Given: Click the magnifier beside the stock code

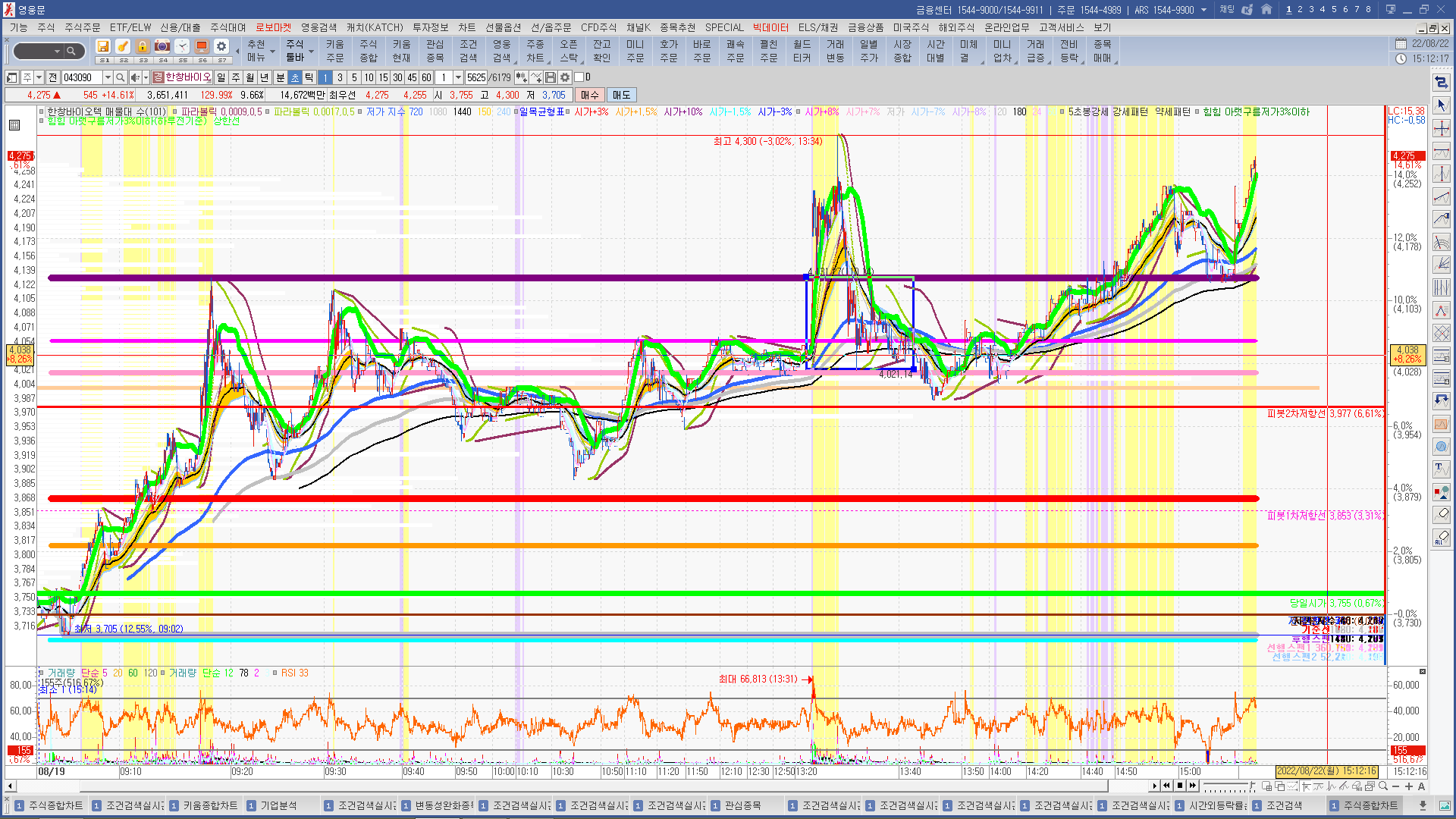Looking at the screenshot, I should coord(120,77).
